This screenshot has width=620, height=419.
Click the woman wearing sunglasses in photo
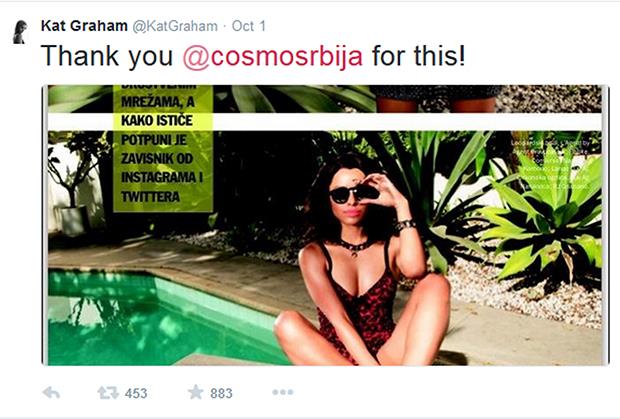pyautogui.click(x=363, y=261)
